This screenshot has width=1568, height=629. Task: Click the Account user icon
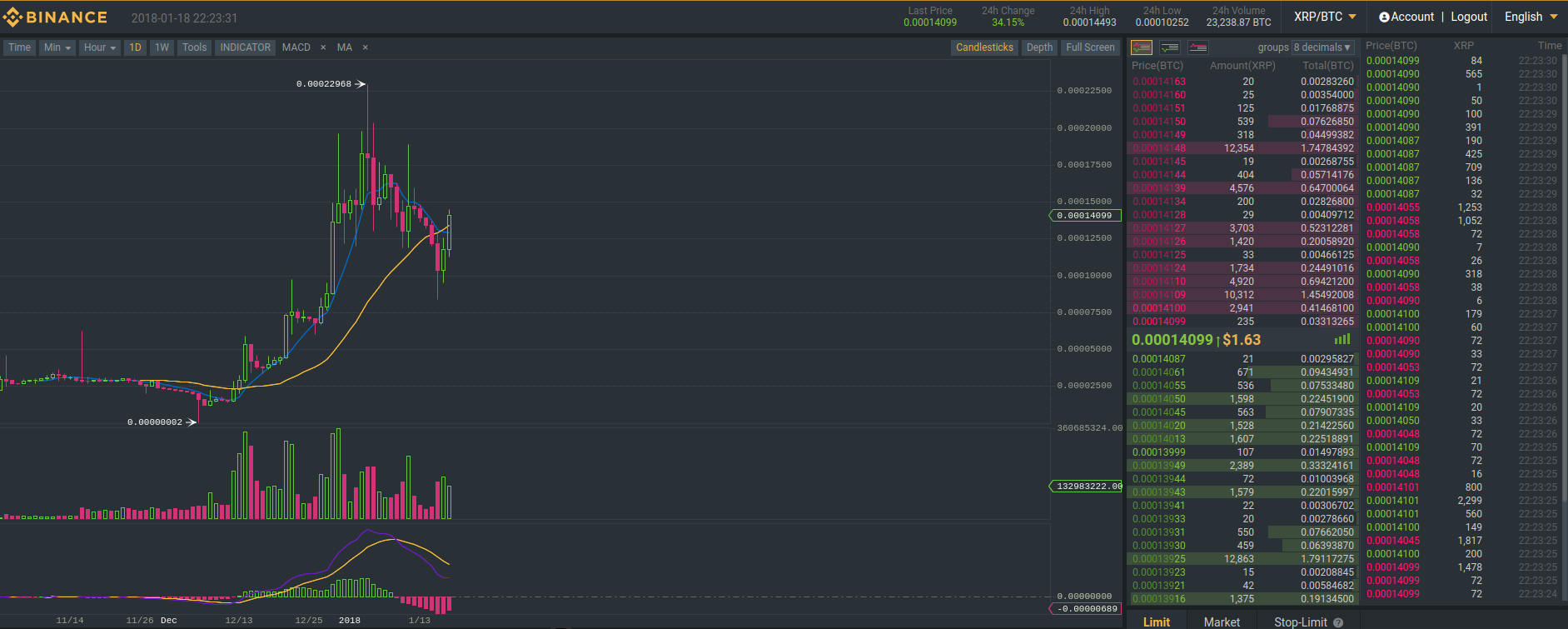tap(1384, 17)
